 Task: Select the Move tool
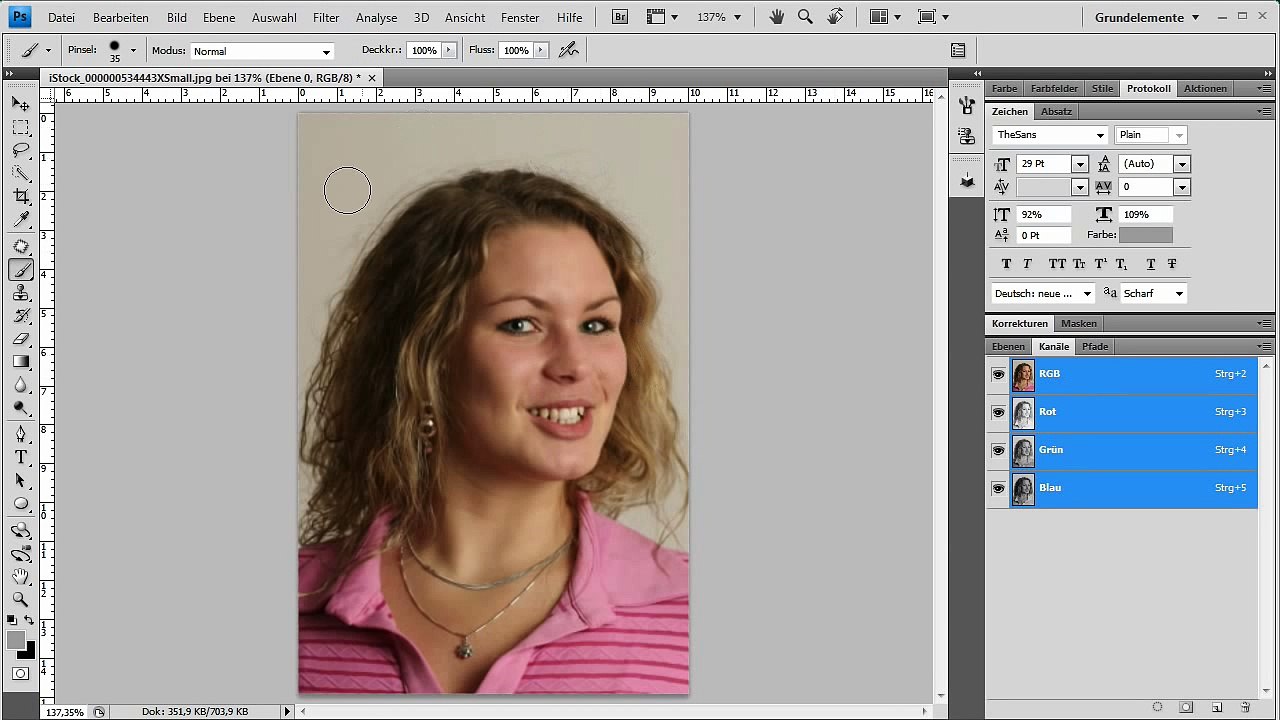21,104
